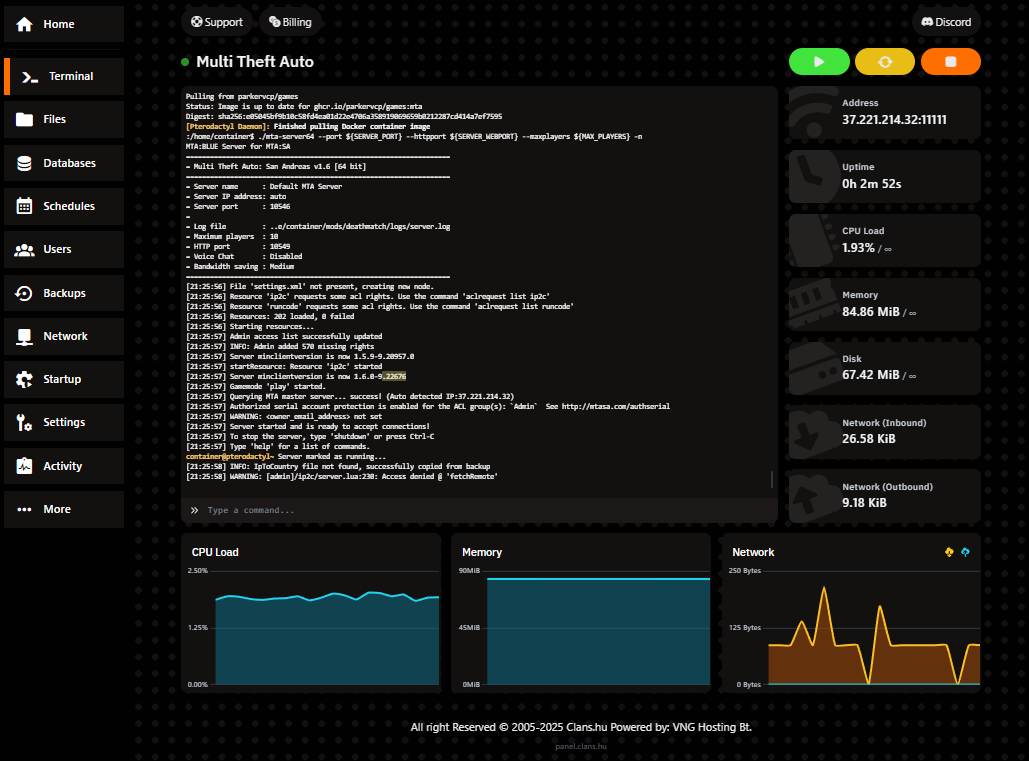Open the Files section

(x=64, y=119)
